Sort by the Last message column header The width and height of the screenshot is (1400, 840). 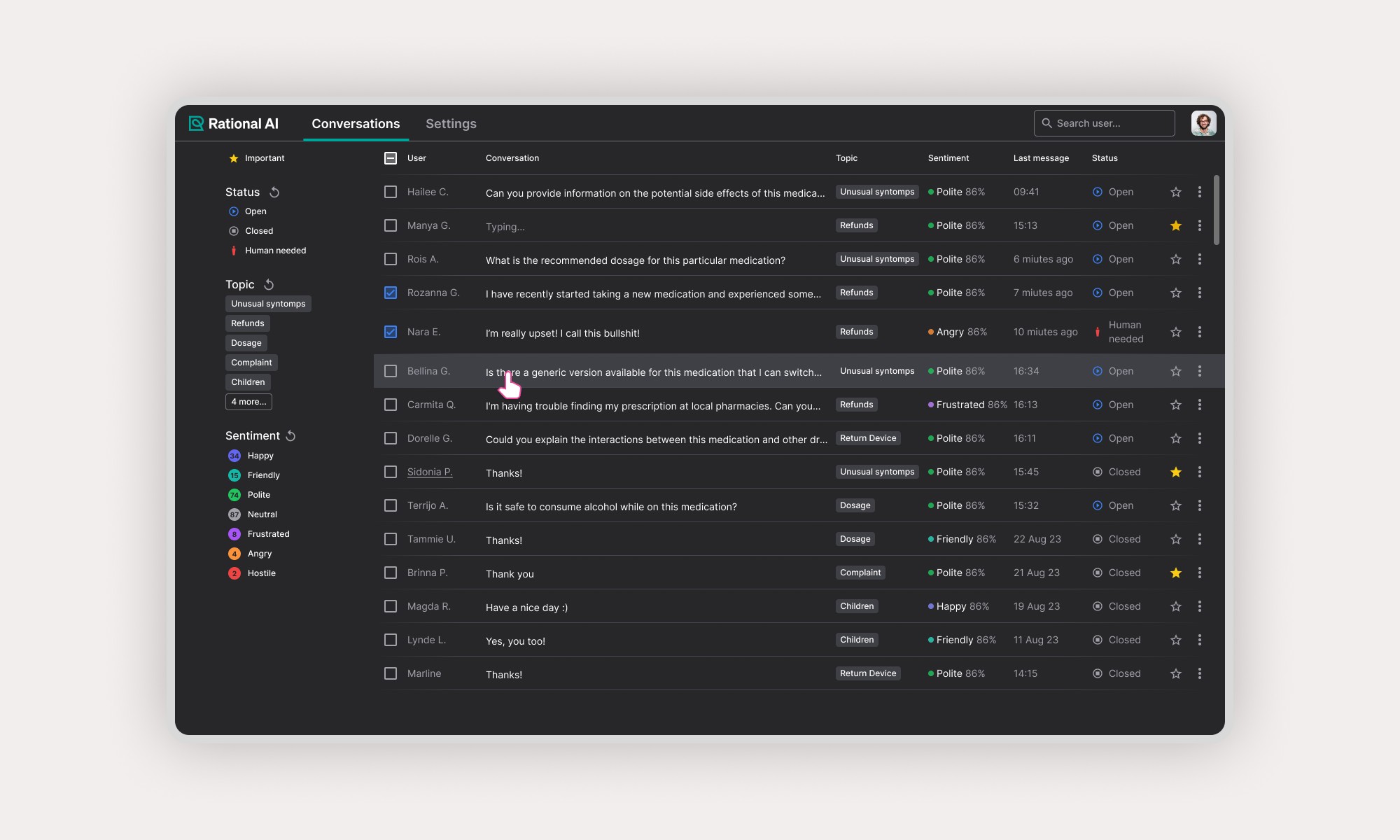click(1041, 158)
